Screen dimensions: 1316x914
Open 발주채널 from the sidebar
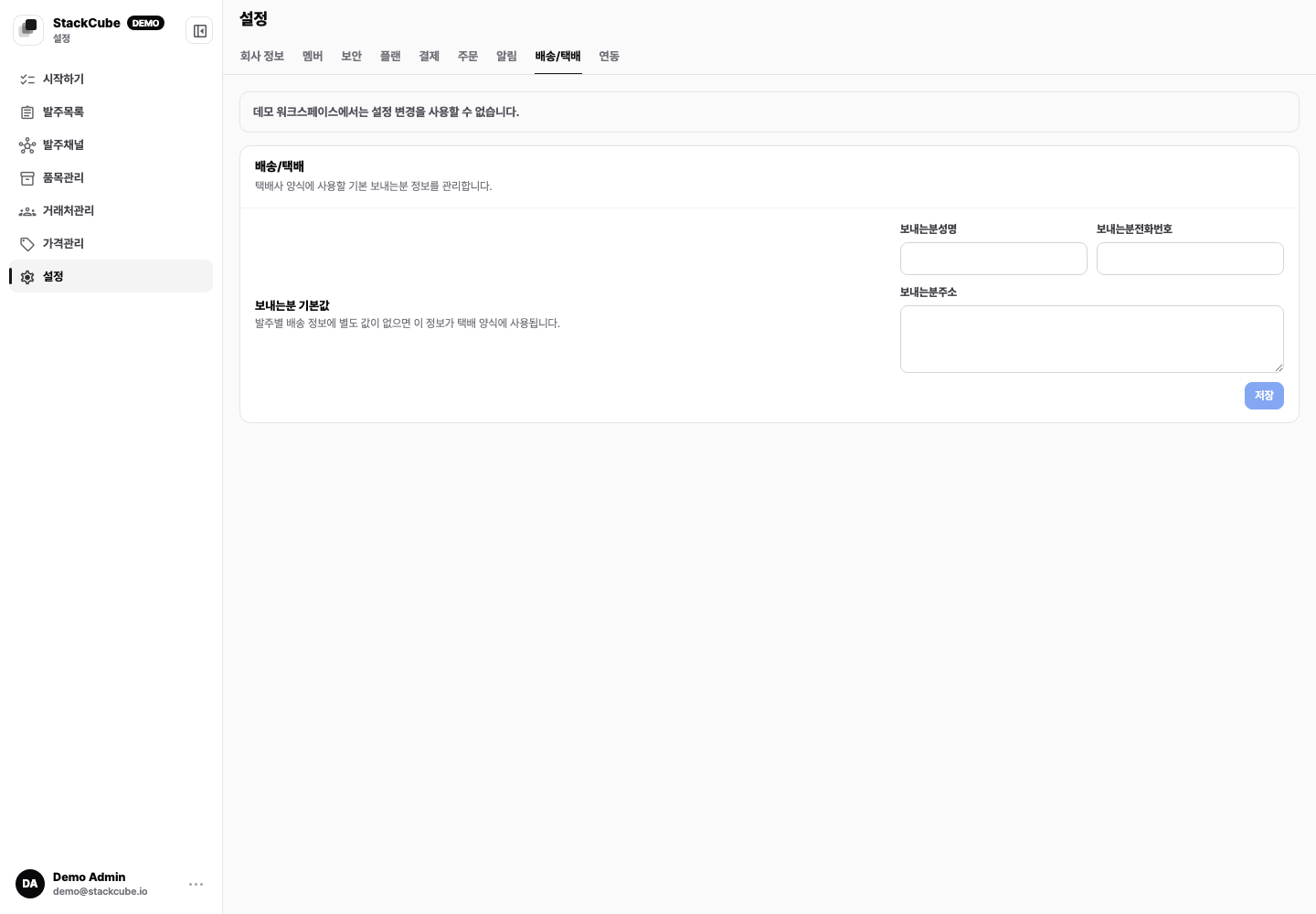click(111, 144)
